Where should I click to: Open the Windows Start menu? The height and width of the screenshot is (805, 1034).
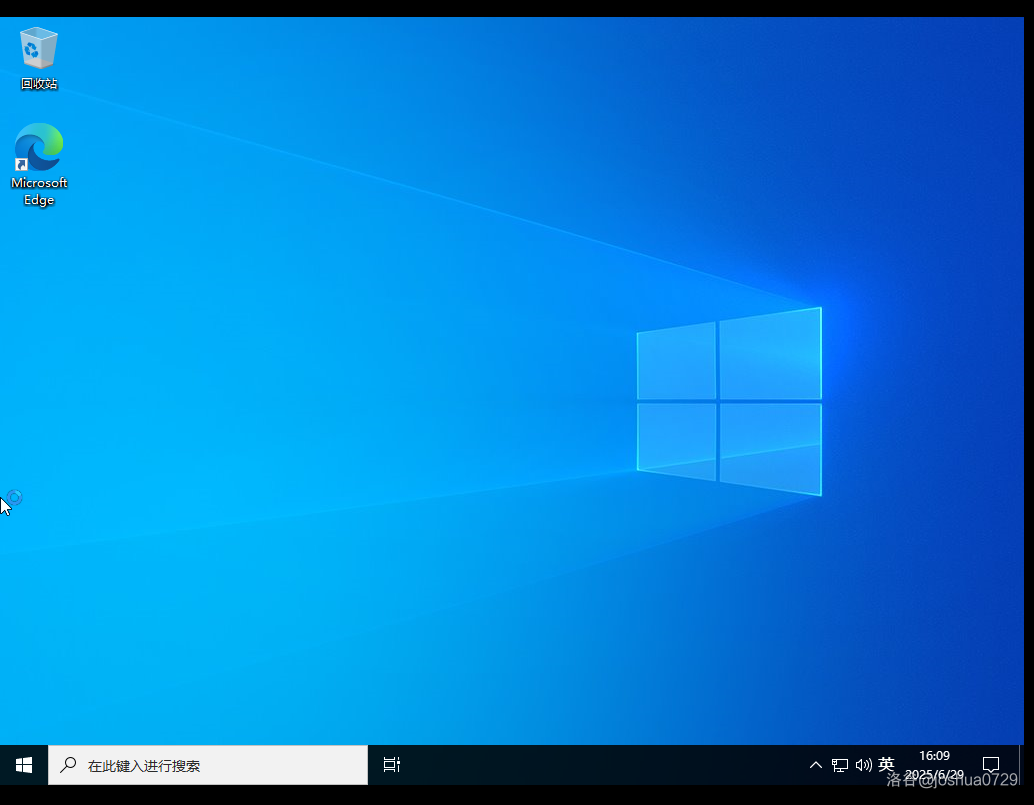[x=24, y=765]
